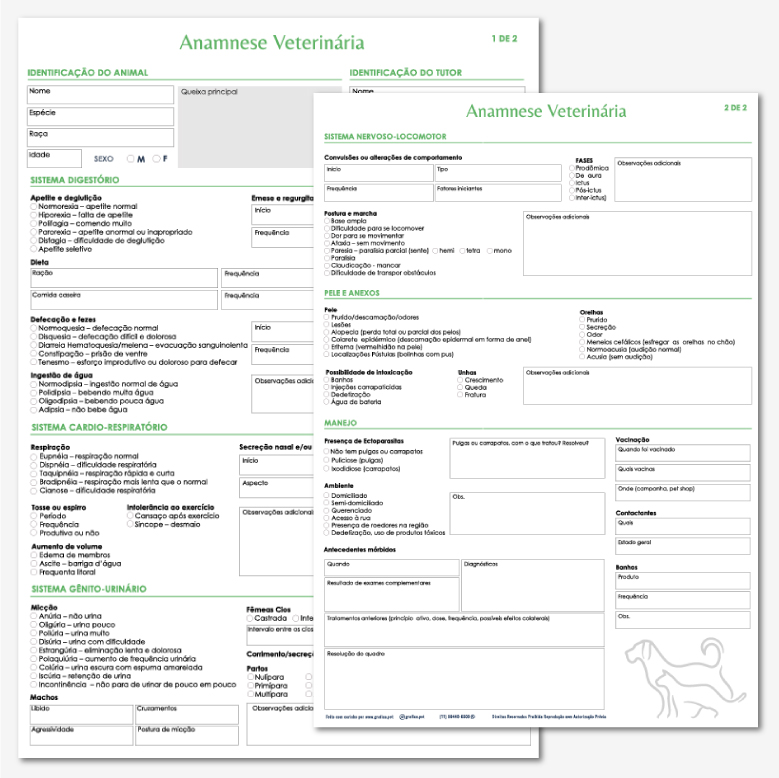Click the Resolução do quadro box
779x778 pixels.
coord(465,679)
